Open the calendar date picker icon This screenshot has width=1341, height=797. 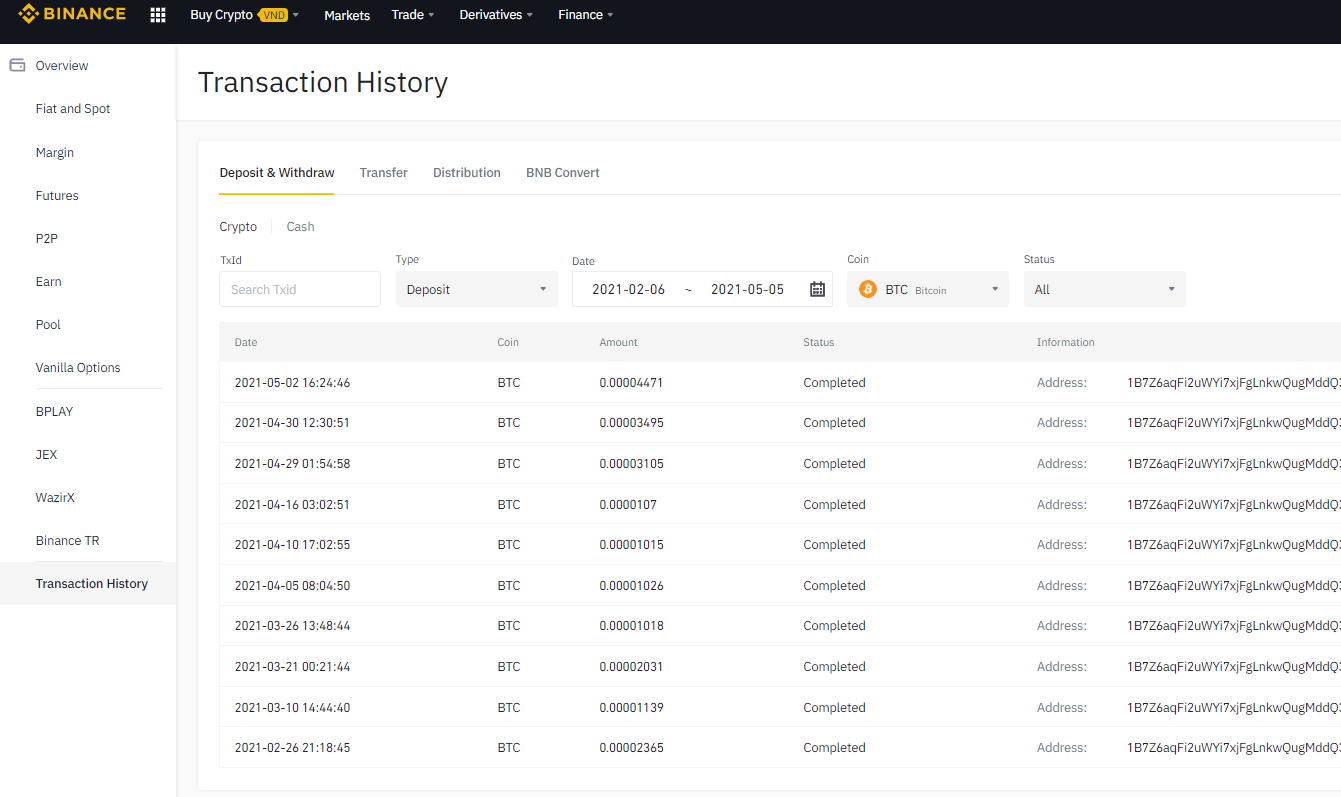pos(817,289)
